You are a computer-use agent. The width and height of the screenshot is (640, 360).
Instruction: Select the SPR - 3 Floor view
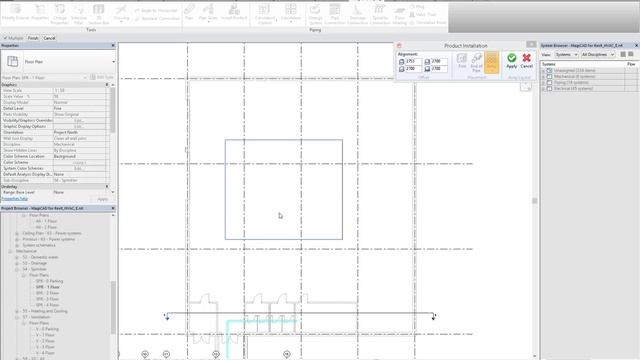coord(47,299)
